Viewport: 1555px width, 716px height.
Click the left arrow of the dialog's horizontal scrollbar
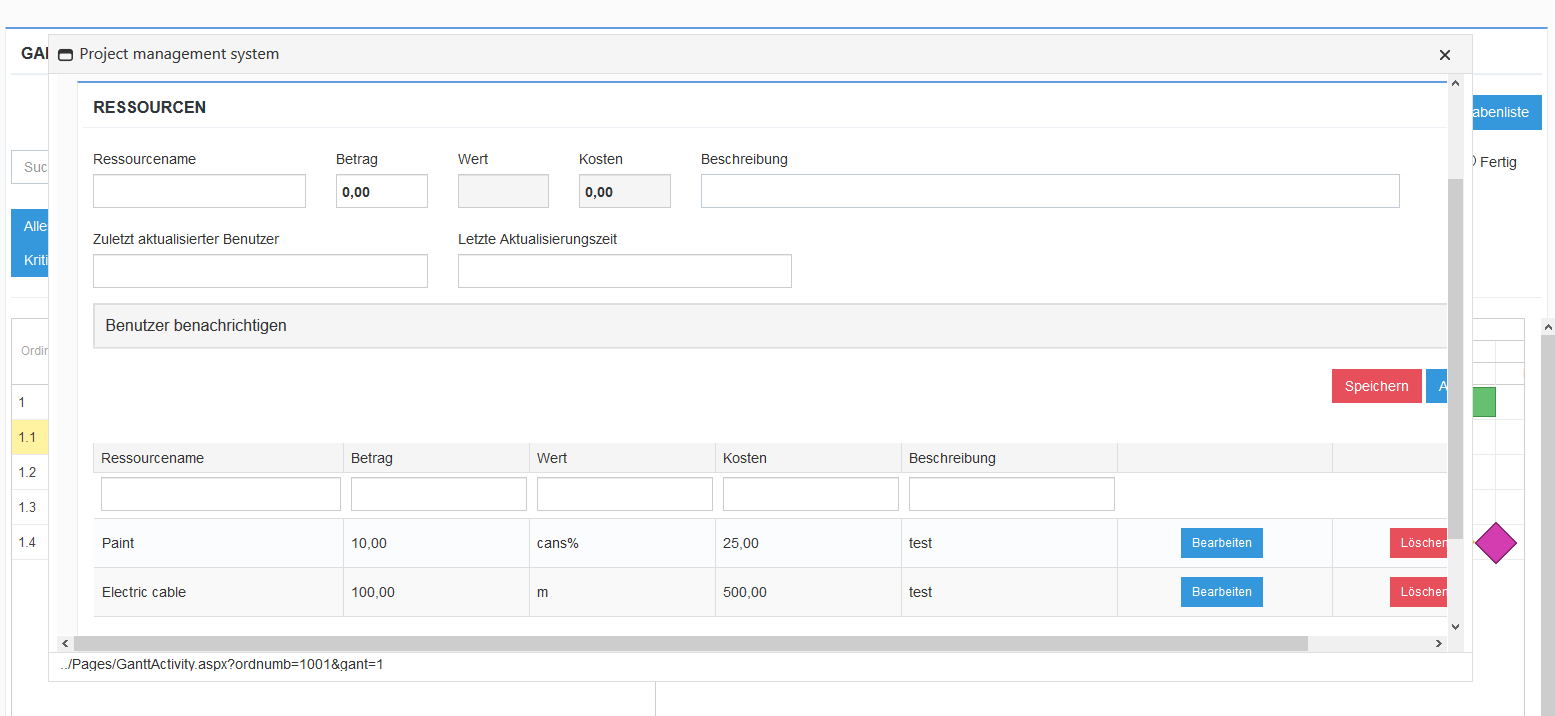66,643
